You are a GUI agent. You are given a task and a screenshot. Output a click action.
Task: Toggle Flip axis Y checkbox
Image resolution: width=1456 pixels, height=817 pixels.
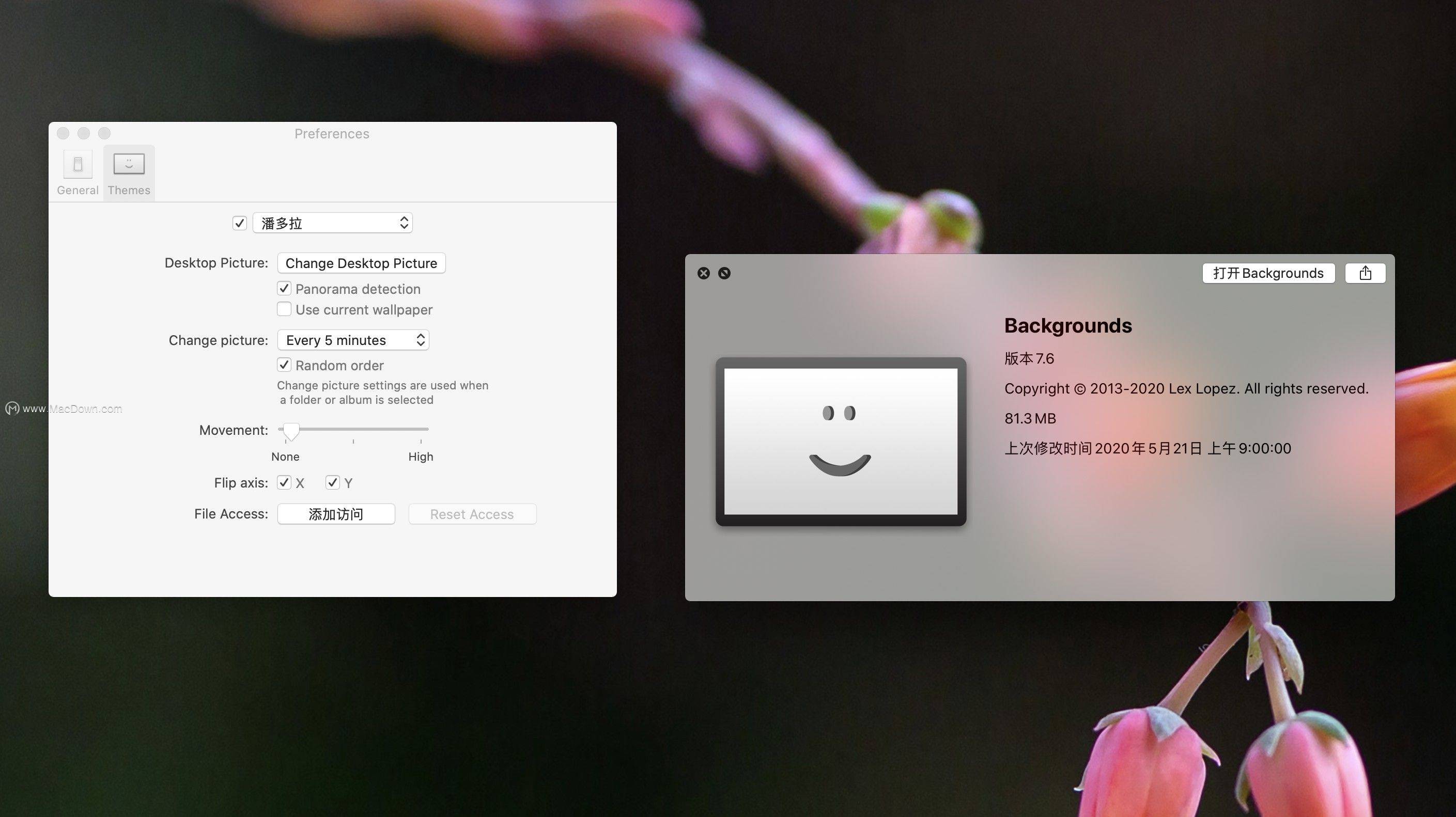[333, 482]
